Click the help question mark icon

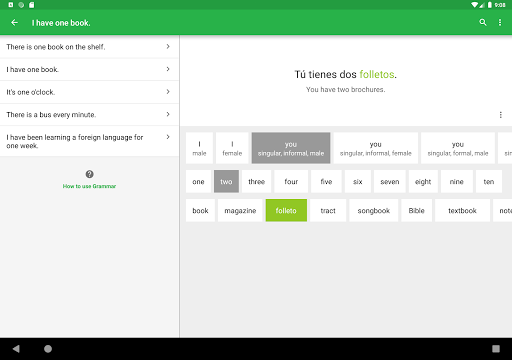pyautogui.click(x=89, y=174)
